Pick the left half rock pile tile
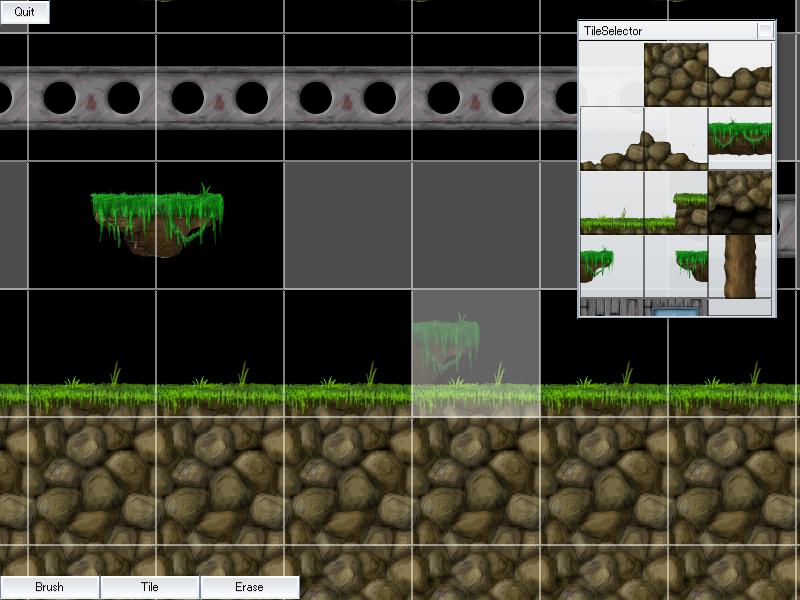Image resolution: width=800 pixels, height=600 pixels. coord(612,138)
